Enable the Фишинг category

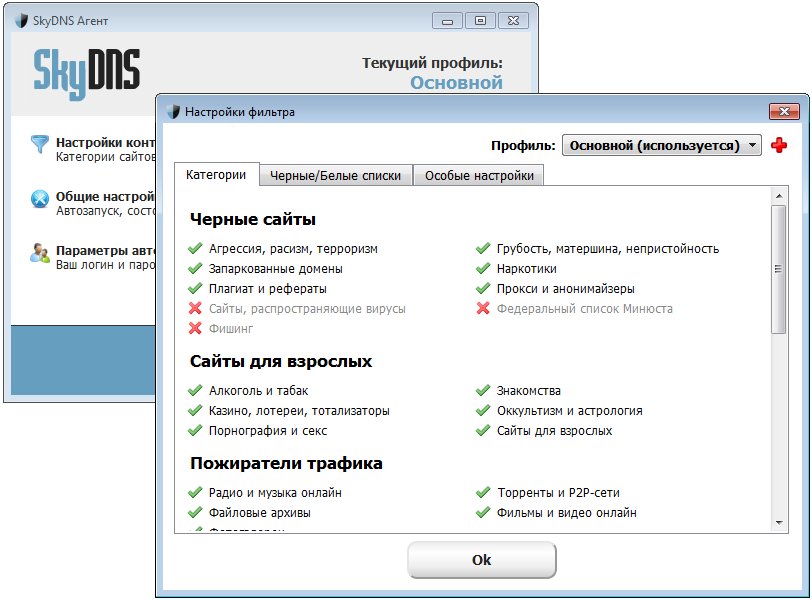click(x=195, y=328)
